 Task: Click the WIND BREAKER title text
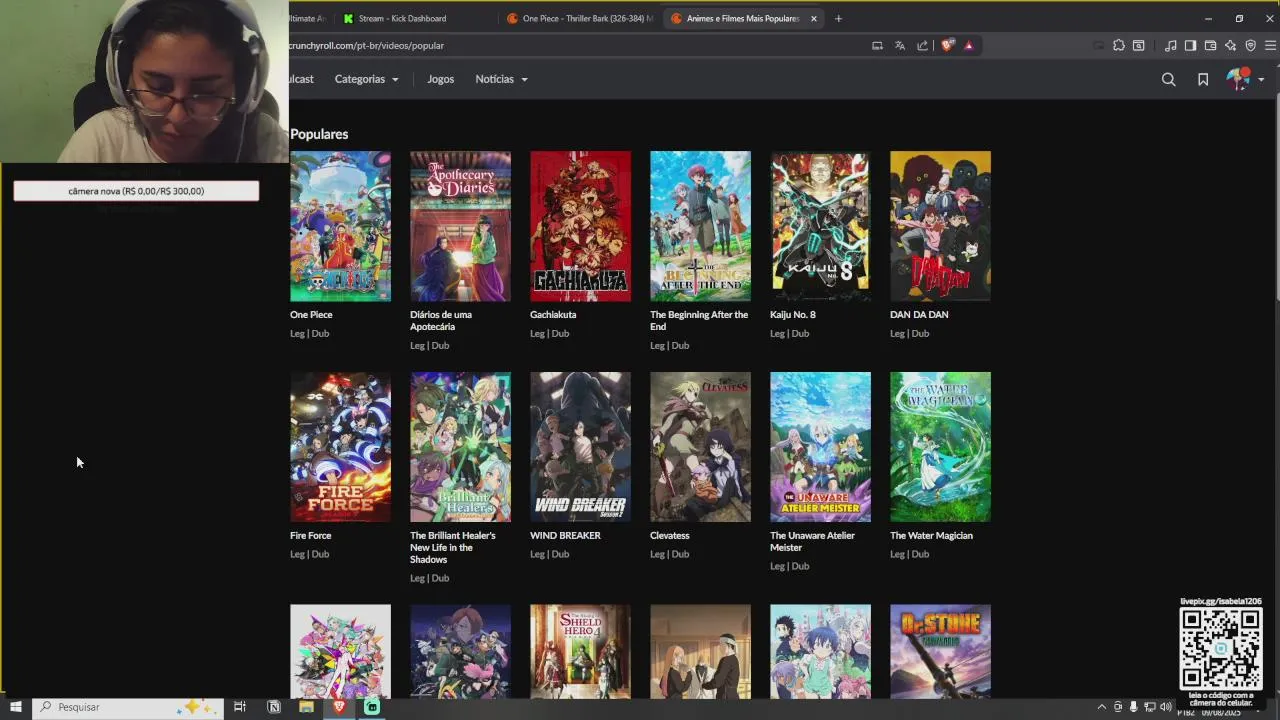point(565,536)
